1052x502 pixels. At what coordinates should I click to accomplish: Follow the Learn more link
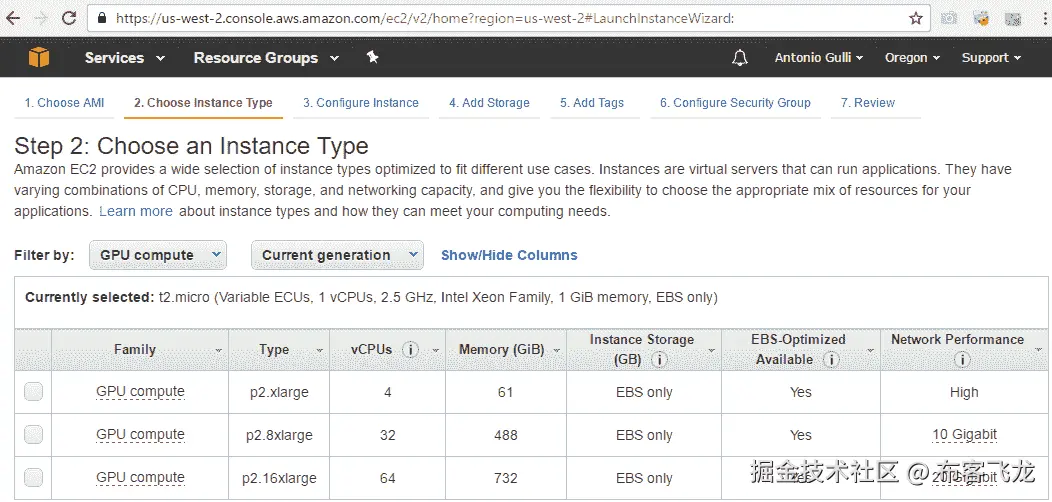(x=136, y=211)
